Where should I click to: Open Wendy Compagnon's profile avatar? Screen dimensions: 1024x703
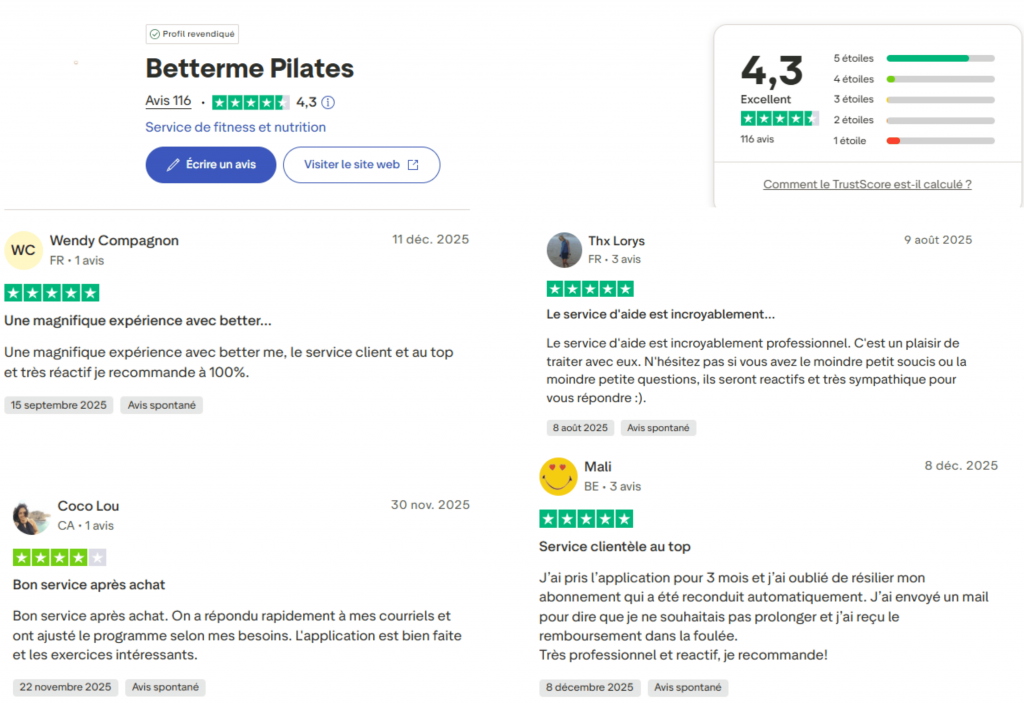pos(23,249)
